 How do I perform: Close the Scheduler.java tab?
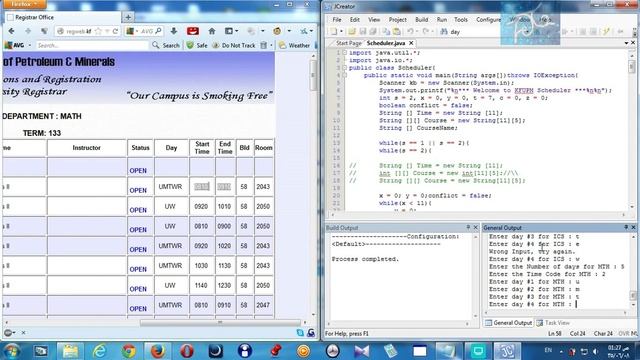click(411, 43)
